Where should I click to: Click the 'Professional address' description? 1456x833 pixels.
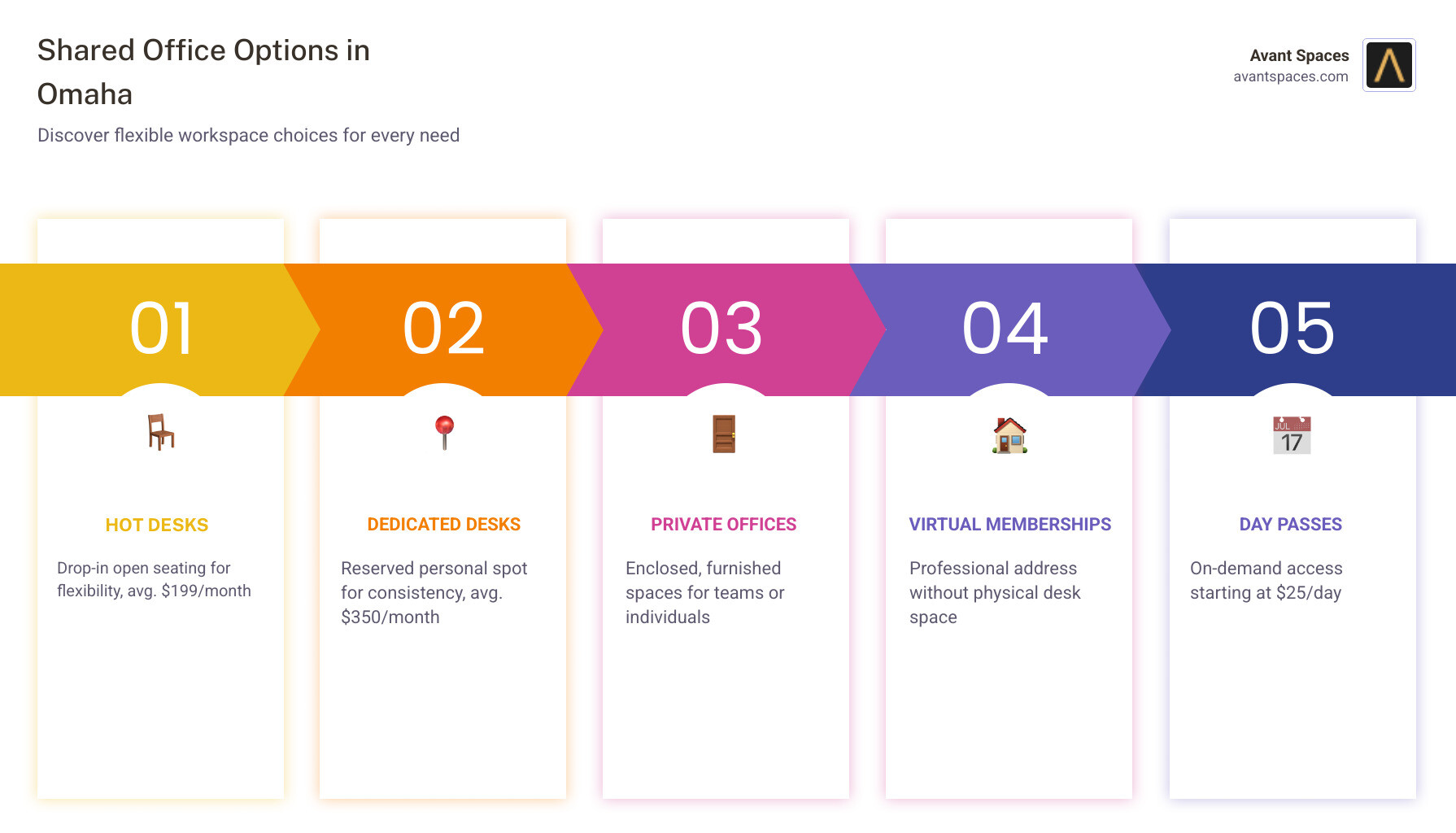pyautogui.click(x=995, y=592)
